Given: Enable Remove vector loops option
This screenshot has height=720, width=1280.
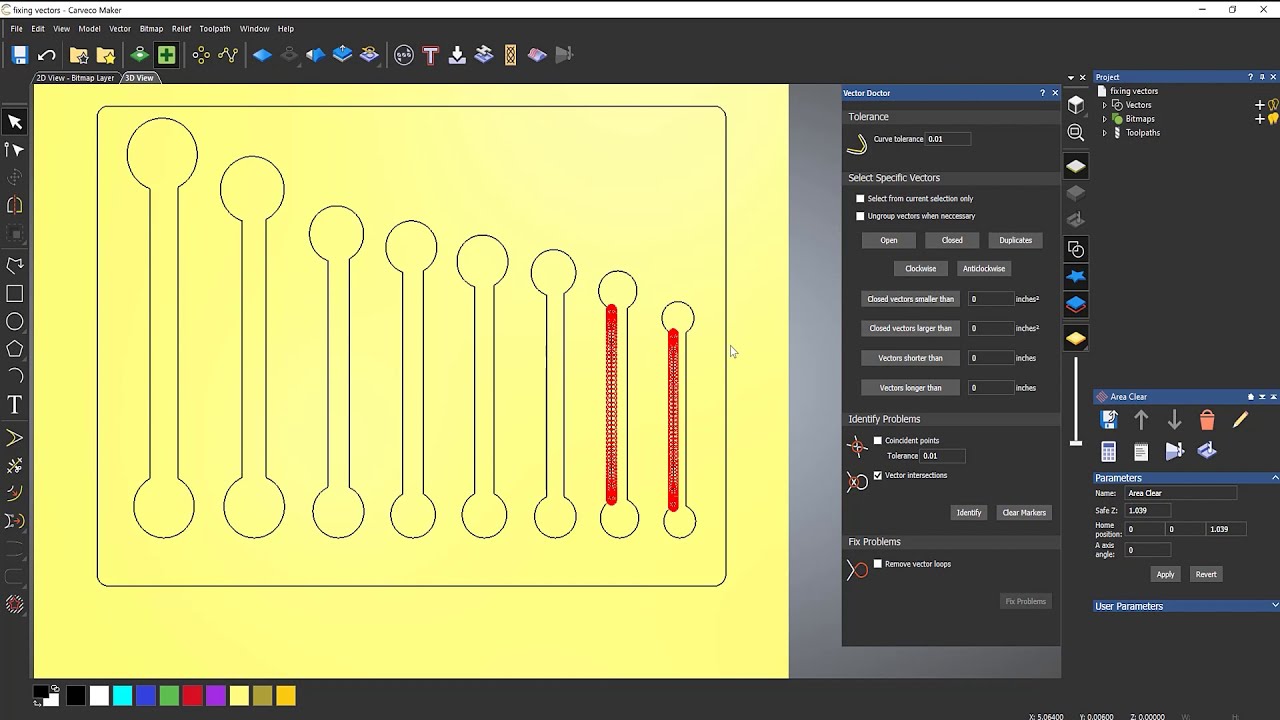Looking at the screenshot, I should (x=878, y=564).
